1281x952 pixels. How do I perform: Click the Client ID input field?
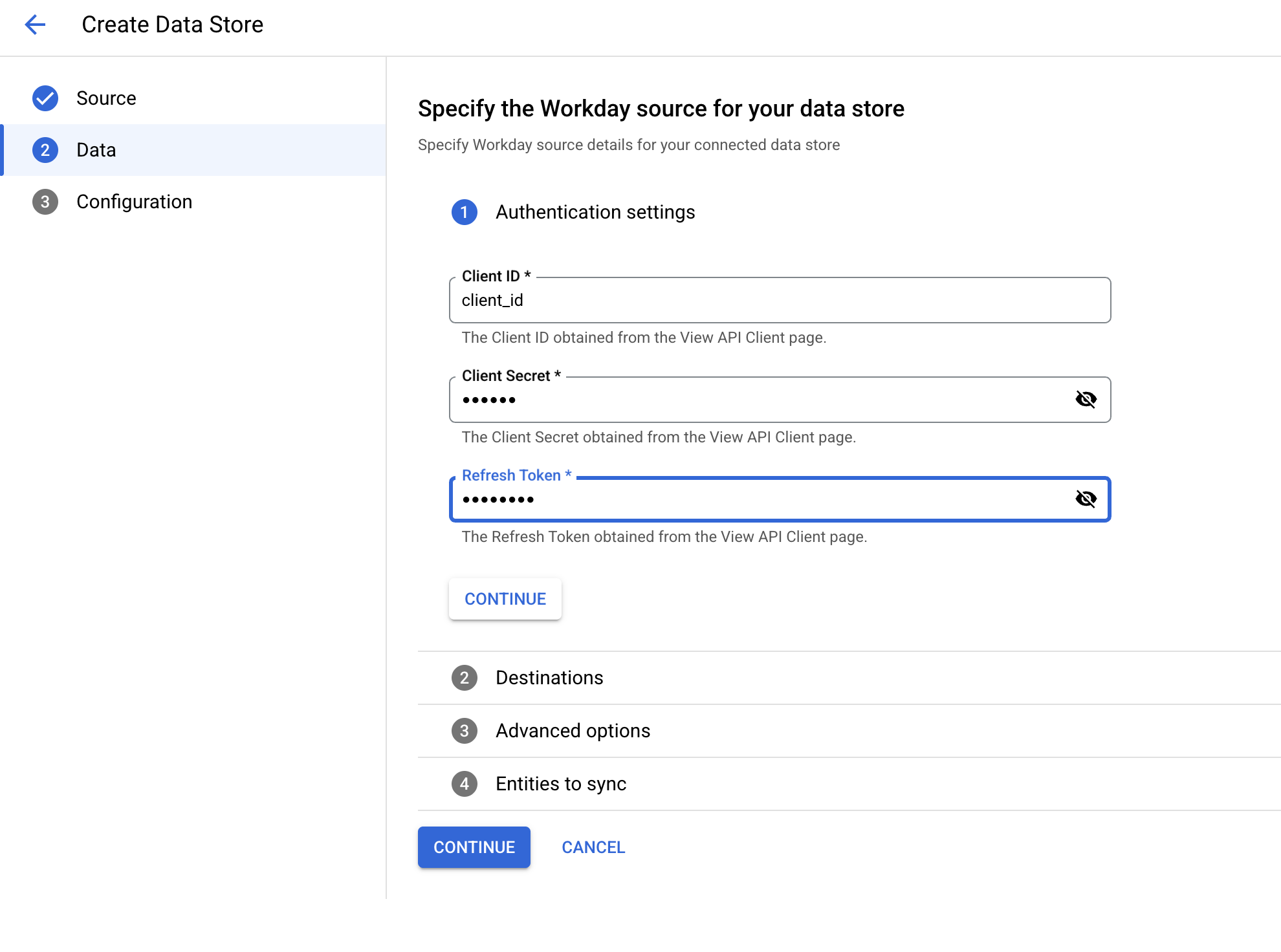[x=780, y=300]
